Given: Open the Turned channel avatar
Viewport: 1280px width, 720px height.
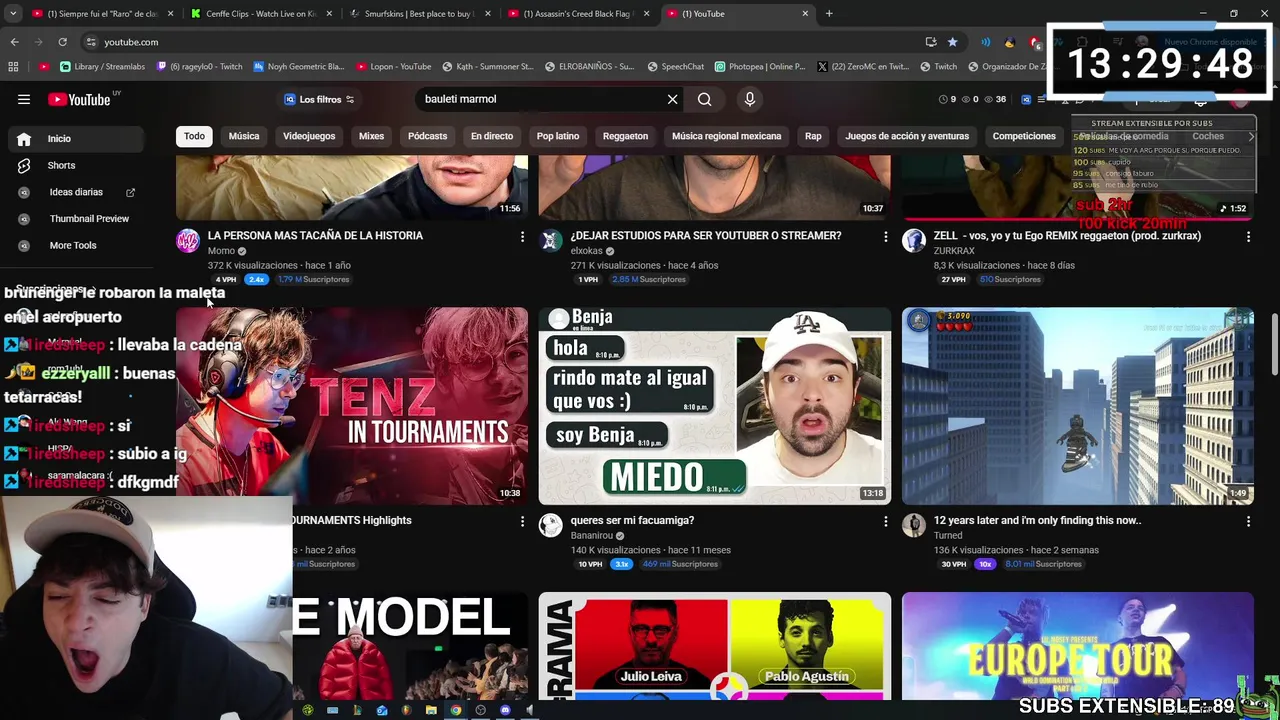Looking at the screenshot, I should click(914, 525).
